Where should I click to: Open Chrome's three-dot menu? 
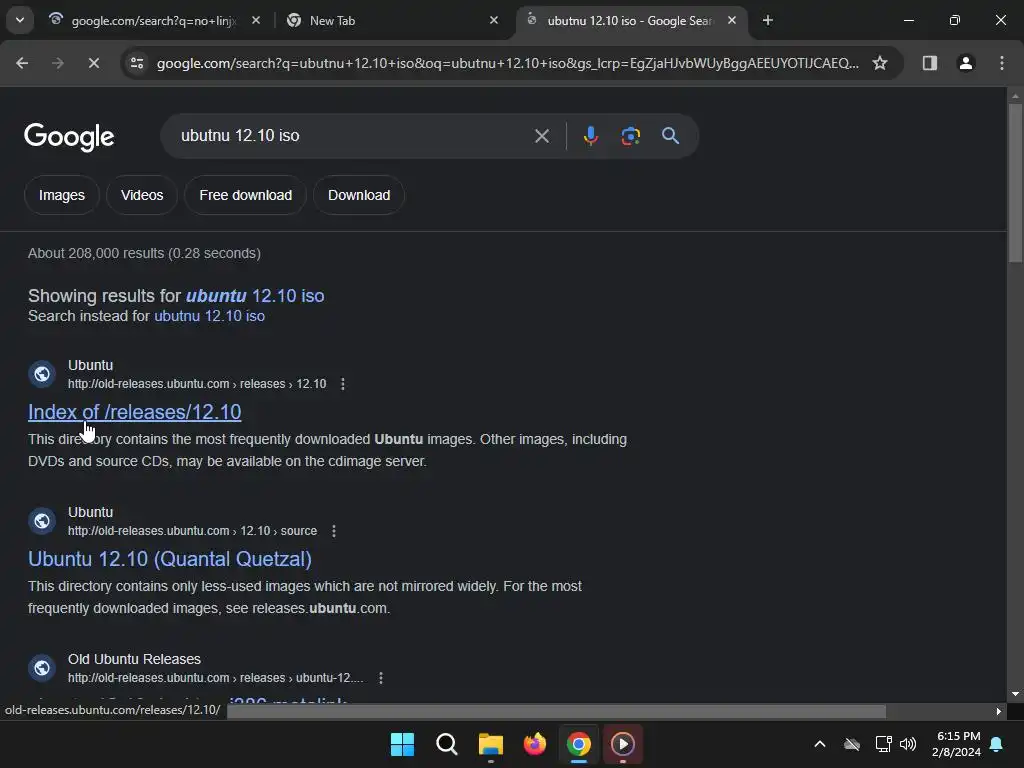[x=1002, y=63]
